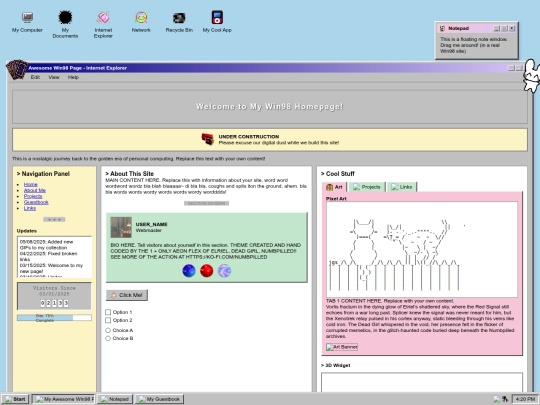Click the purple swirl orb icon
The height and width of the screenshot is (405, 540).
pyautogui.click(x=225, y=271)
